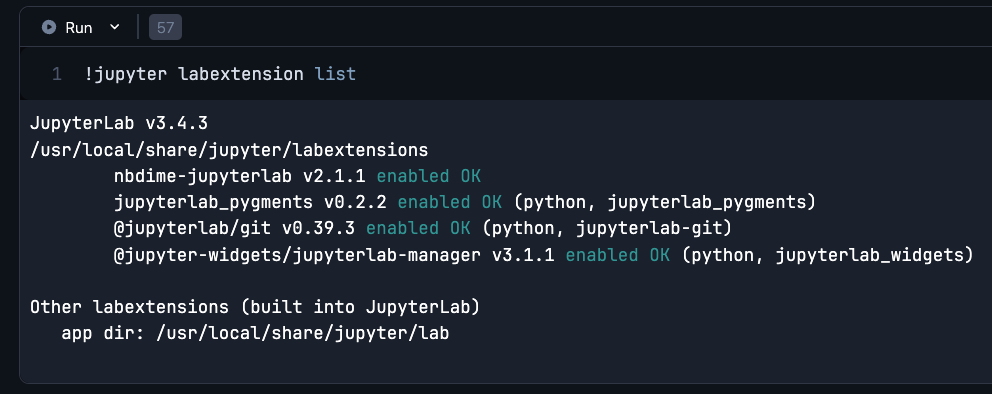Click the execution count badge 57
Image resolution: width=992 pixels, height=394 pixels.
pyautogui.click(x=165, y=27)
